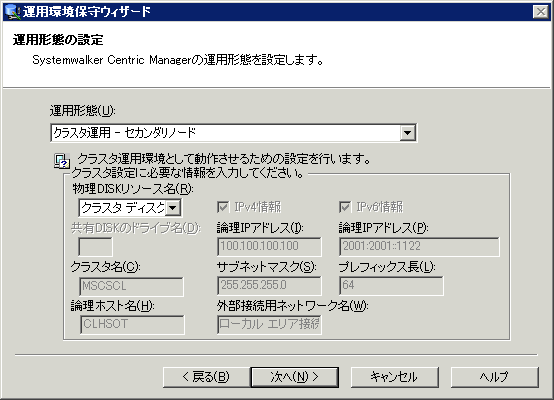Image resolution: width=554 pixels, height=400 pixels.
Task: Close the 運用環境保守ウィザード window
Action: [541, 12]
